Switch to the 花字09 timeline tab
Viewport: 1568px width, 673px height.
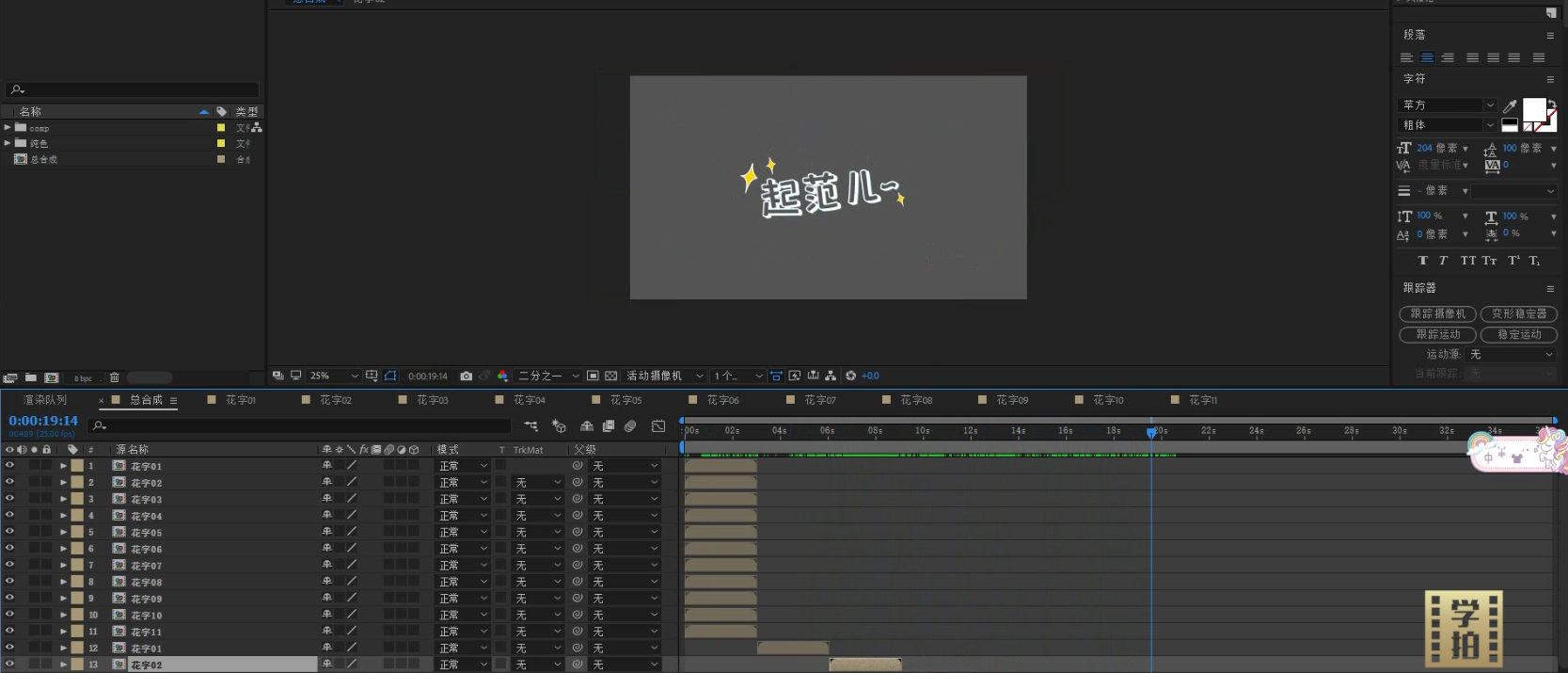coord(1013,400)
